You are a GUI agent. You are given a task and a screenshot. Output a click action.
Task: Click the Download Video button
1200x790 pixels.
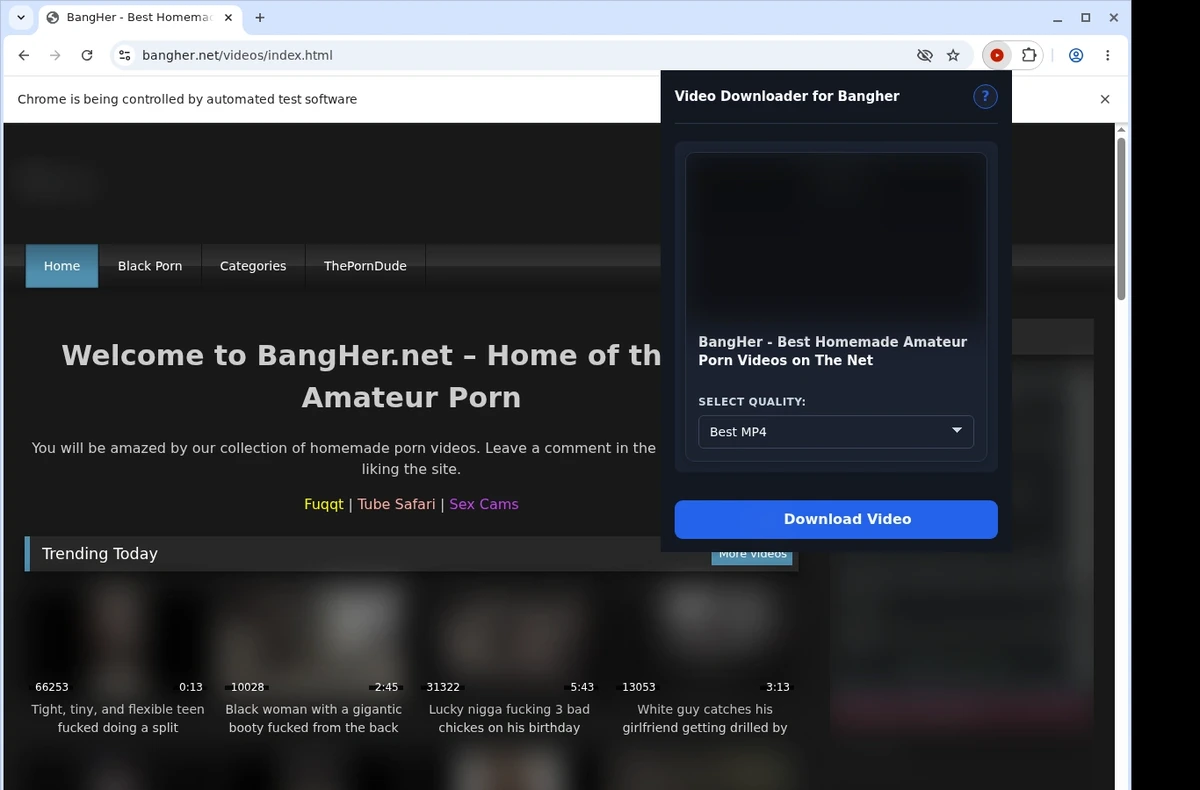pos(836,519)
